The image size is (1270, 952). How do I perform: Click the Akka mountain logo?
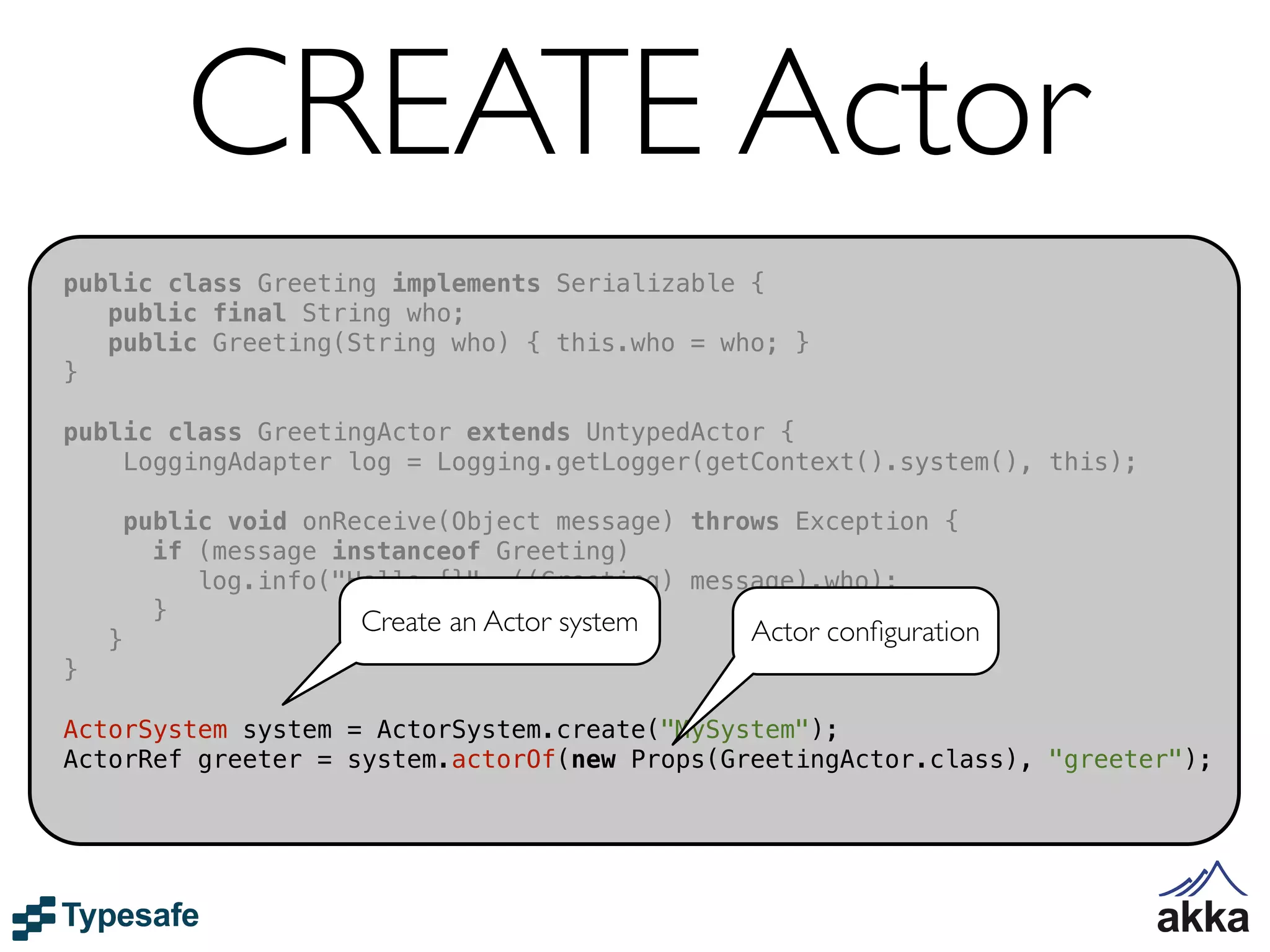click(1203, 878)
